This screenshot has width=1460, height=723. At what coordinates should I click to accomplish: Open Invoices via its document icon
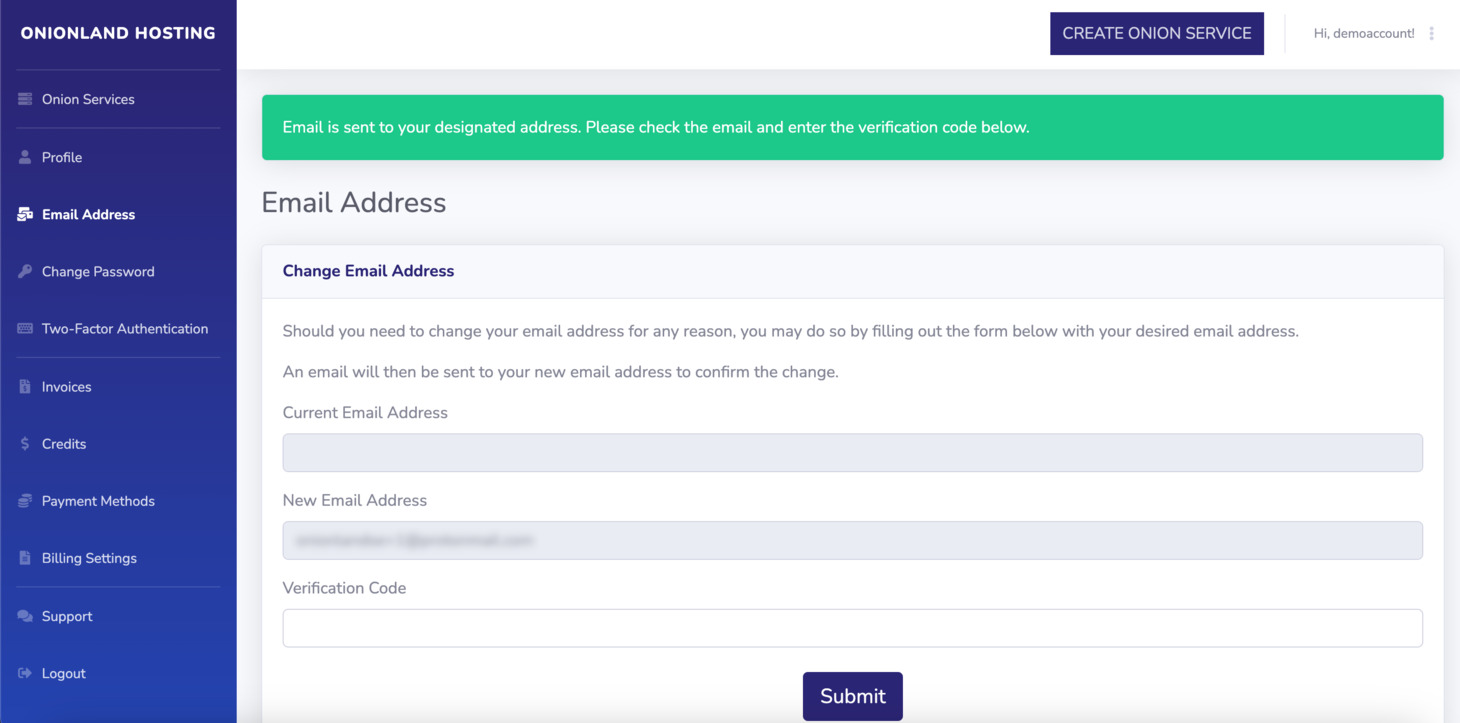click(x=23, y=386)
